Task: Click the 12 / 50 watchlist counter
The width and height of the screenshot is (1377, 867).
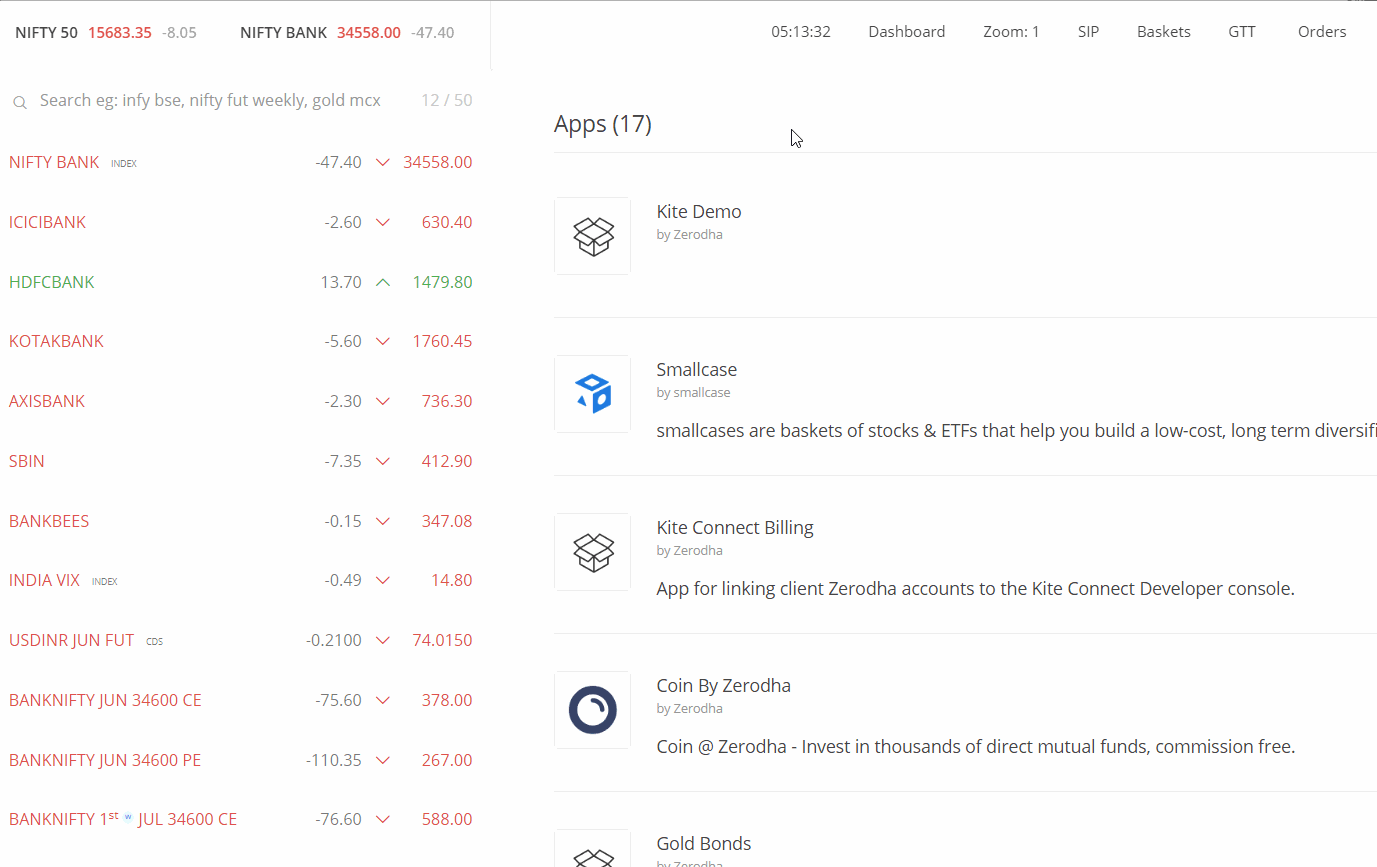Action: [x=447, y=101]
